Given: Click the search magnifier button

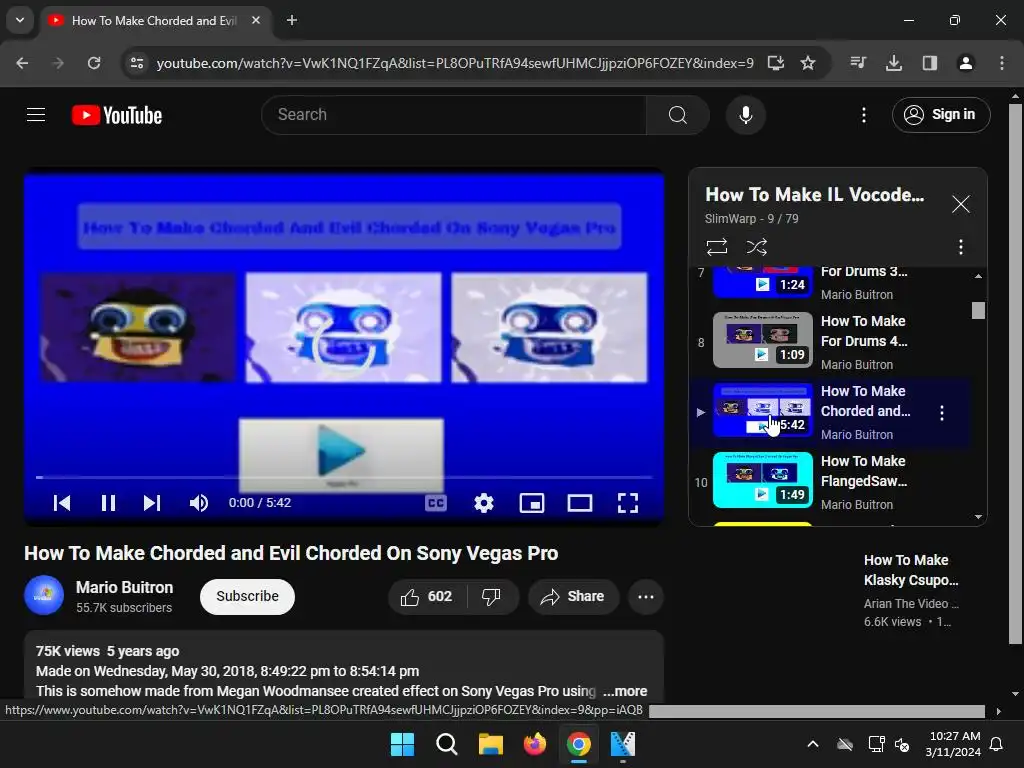Looking at the screenshot, I should pyautogui.click(x=677, y=115).
